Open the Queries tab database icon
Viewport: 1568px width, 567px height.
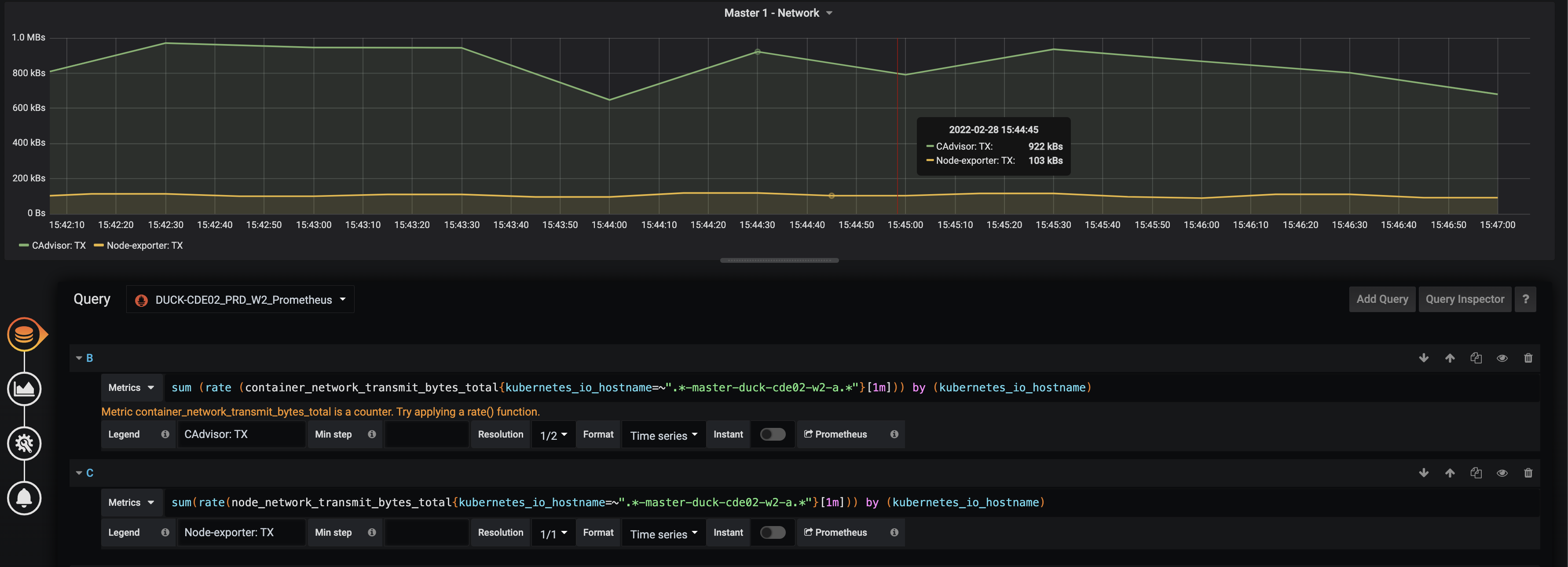pyautogui.click(x=24, y=335)
